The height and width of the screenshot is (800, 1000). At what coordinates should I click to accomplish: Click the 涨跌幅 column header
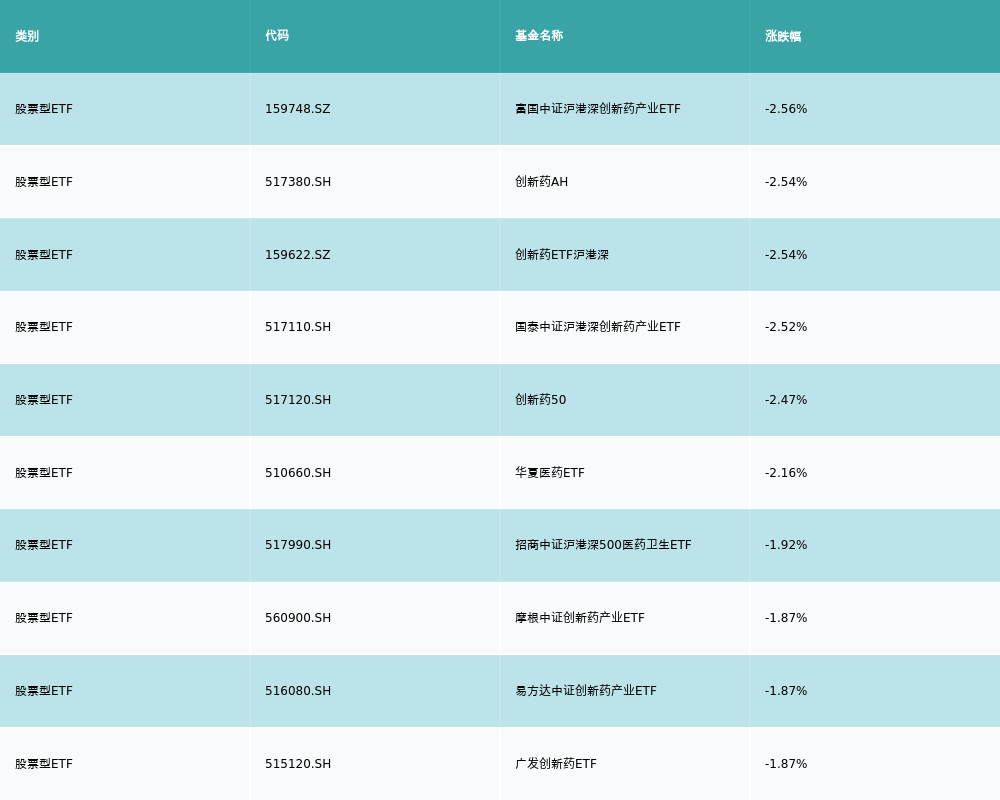point(783,36)
